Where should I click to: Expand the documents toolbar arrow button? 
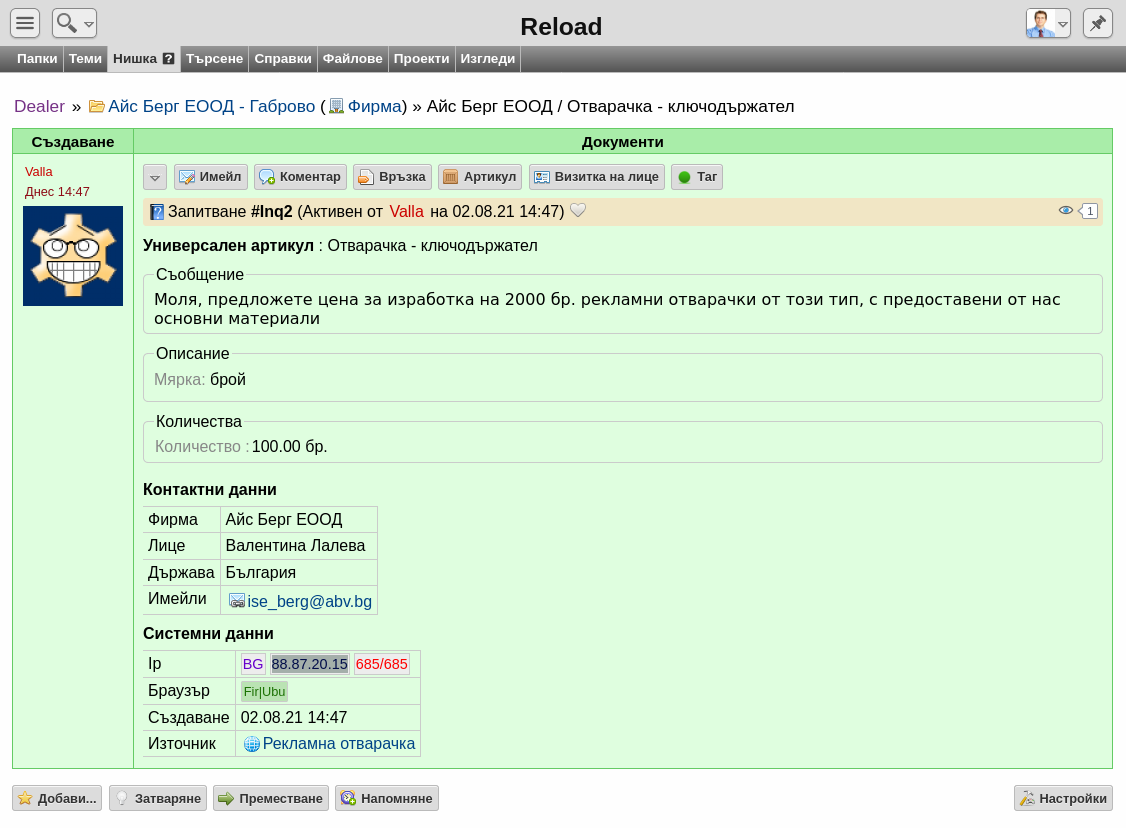[x=155, y=177]
